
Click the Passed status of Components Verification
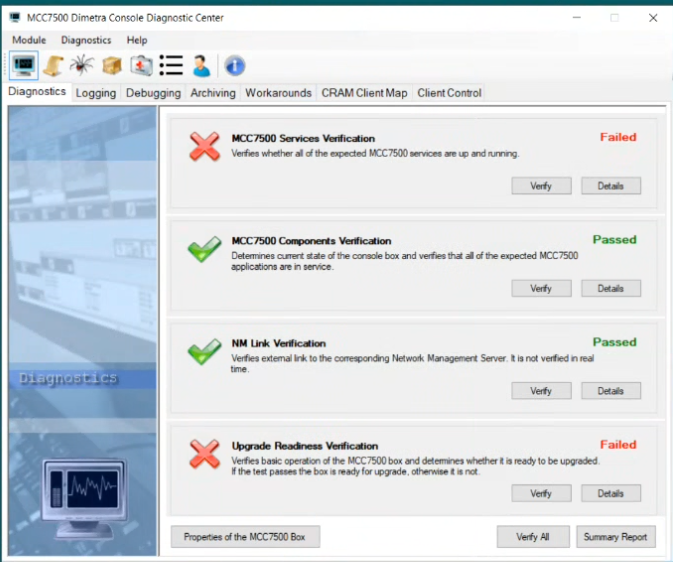pos(615,240)
